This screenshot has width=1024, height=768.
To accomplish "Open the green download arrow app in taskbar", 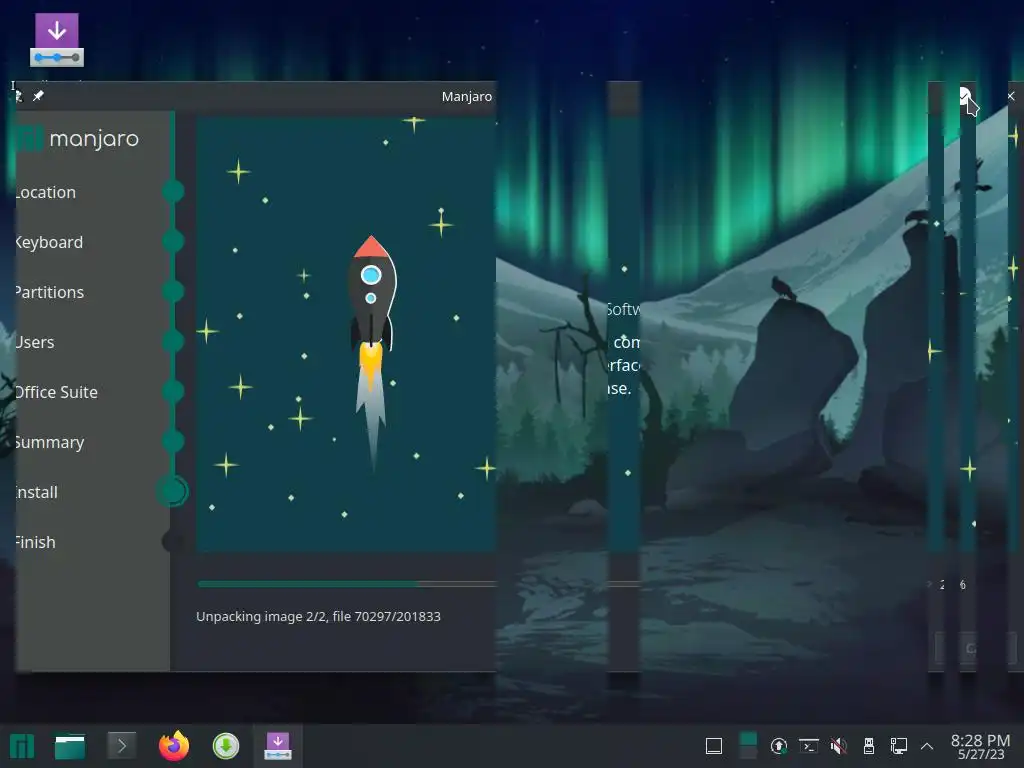I will pyautogui.click(x=226, y=746).
